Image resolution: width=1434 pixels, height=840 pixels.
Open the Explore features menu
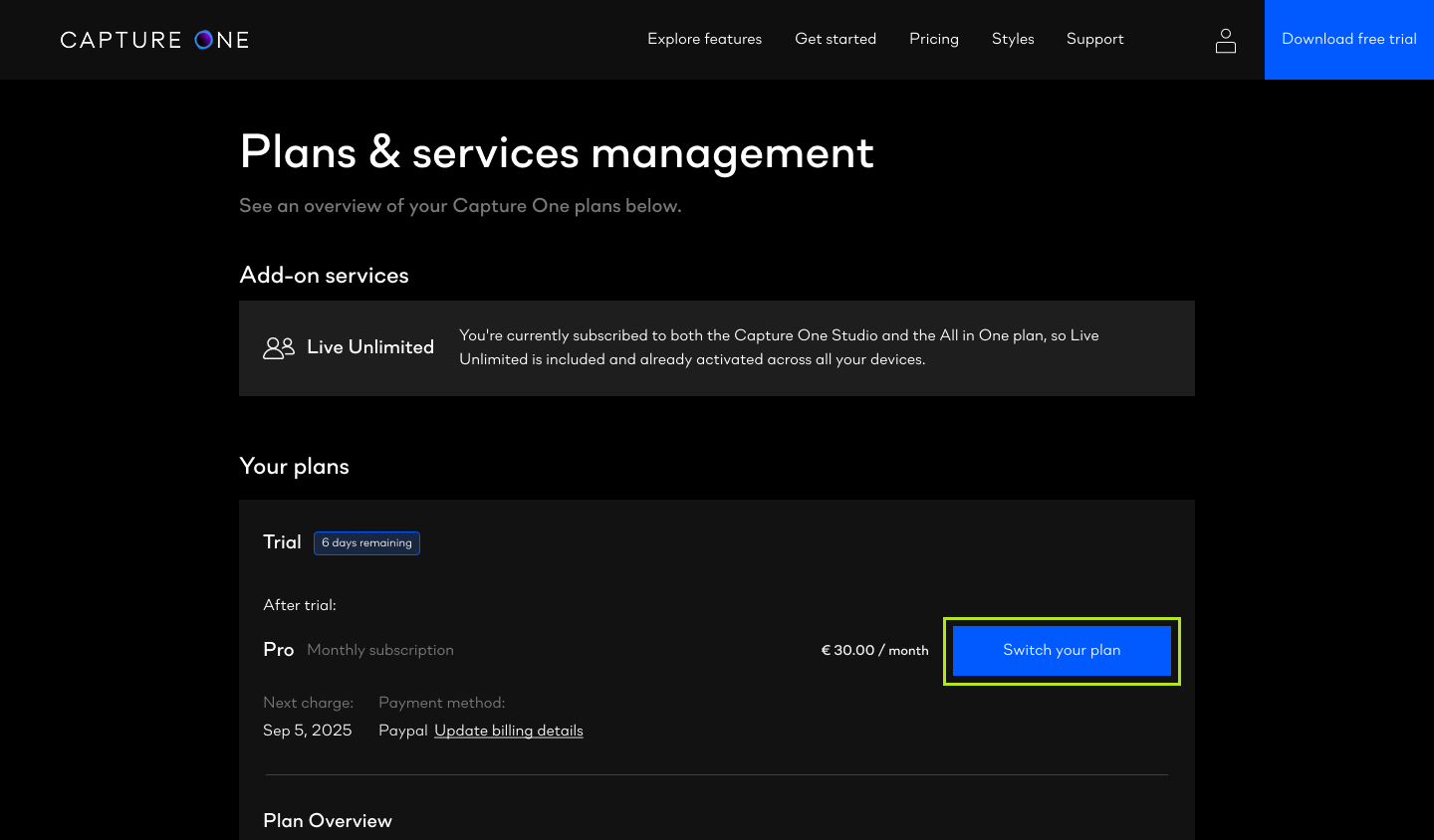point(704,39)
